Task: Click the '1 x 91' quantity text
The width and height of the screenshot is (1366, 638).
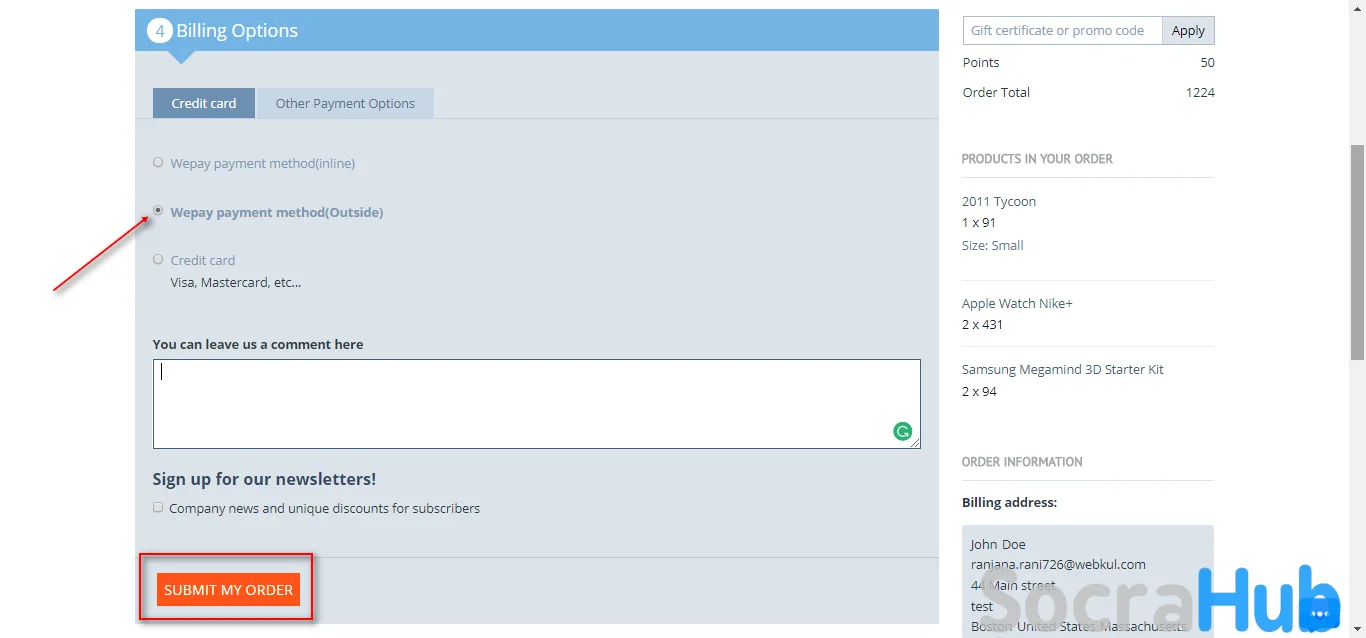Action: (979, 222)
